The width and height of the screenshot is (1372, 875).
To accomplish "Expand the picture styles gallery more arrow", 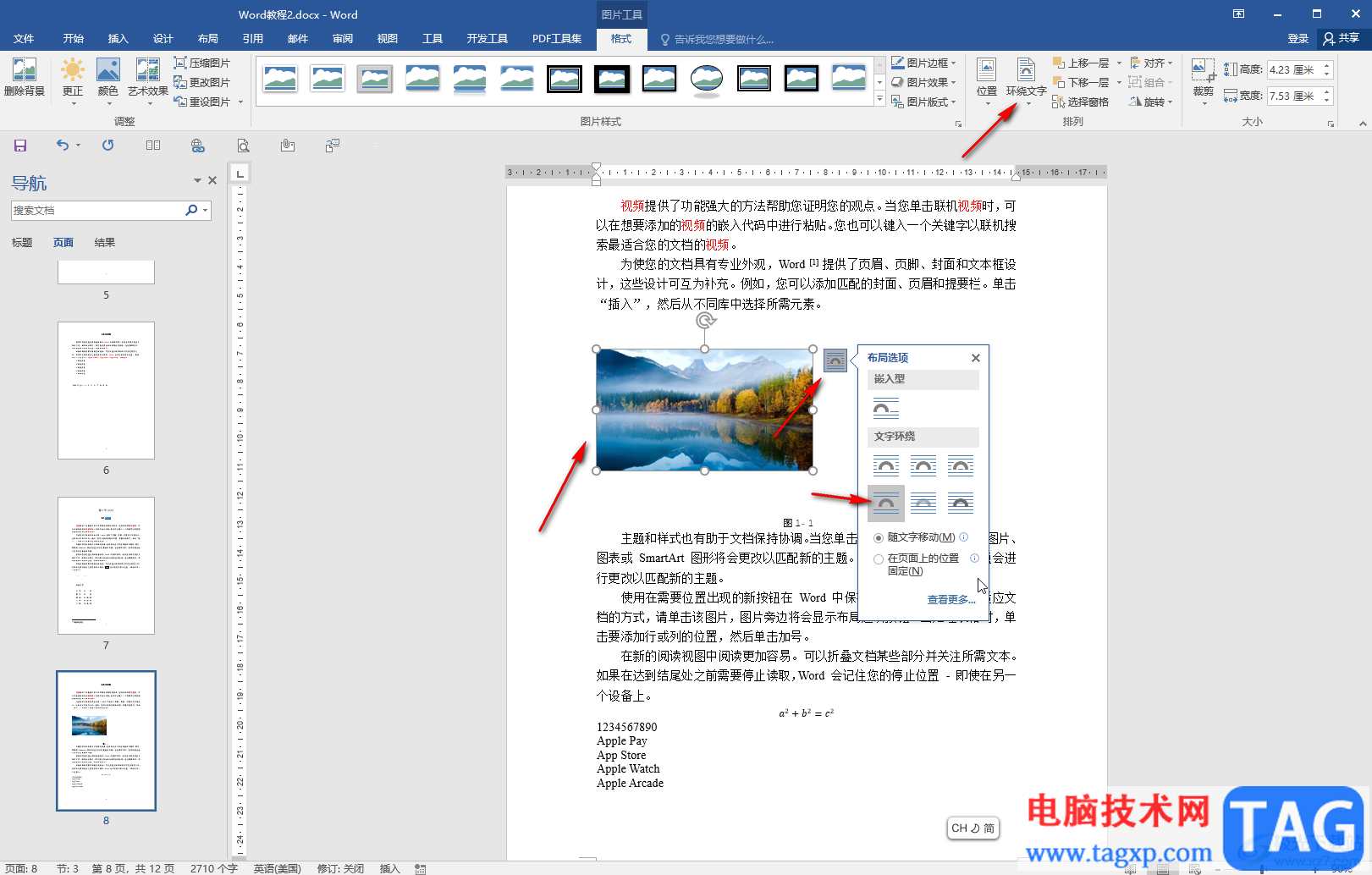I will 879,100.
